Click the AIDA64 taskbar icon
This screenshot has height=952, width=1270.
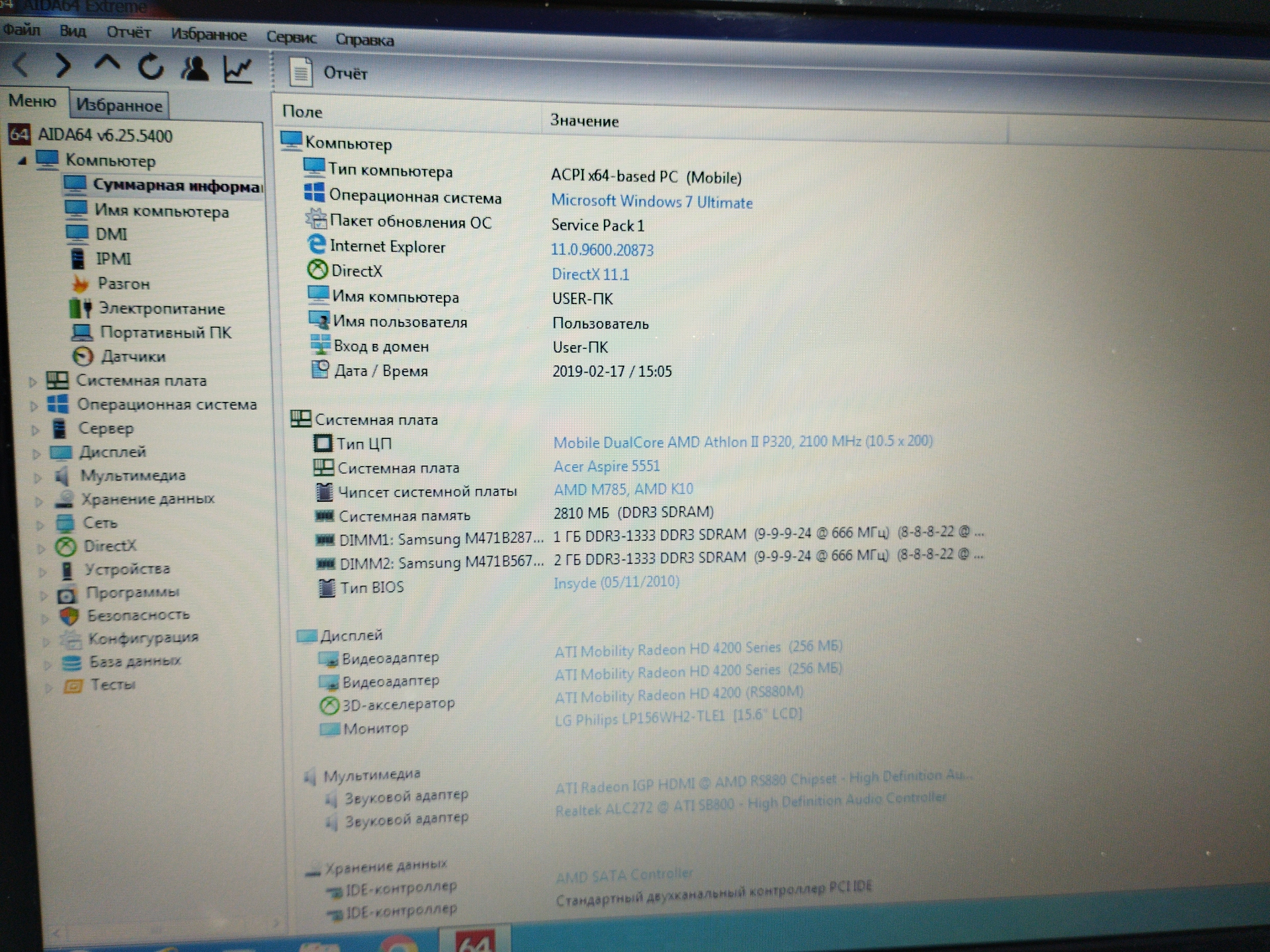click(x=474, y=940)
